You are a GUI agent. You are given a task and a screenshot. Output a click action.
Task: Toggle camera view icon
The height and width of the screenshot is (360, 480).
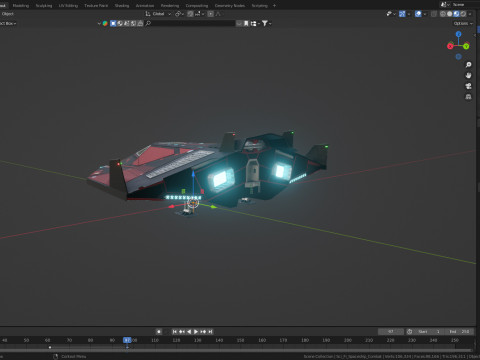[468, 86]
